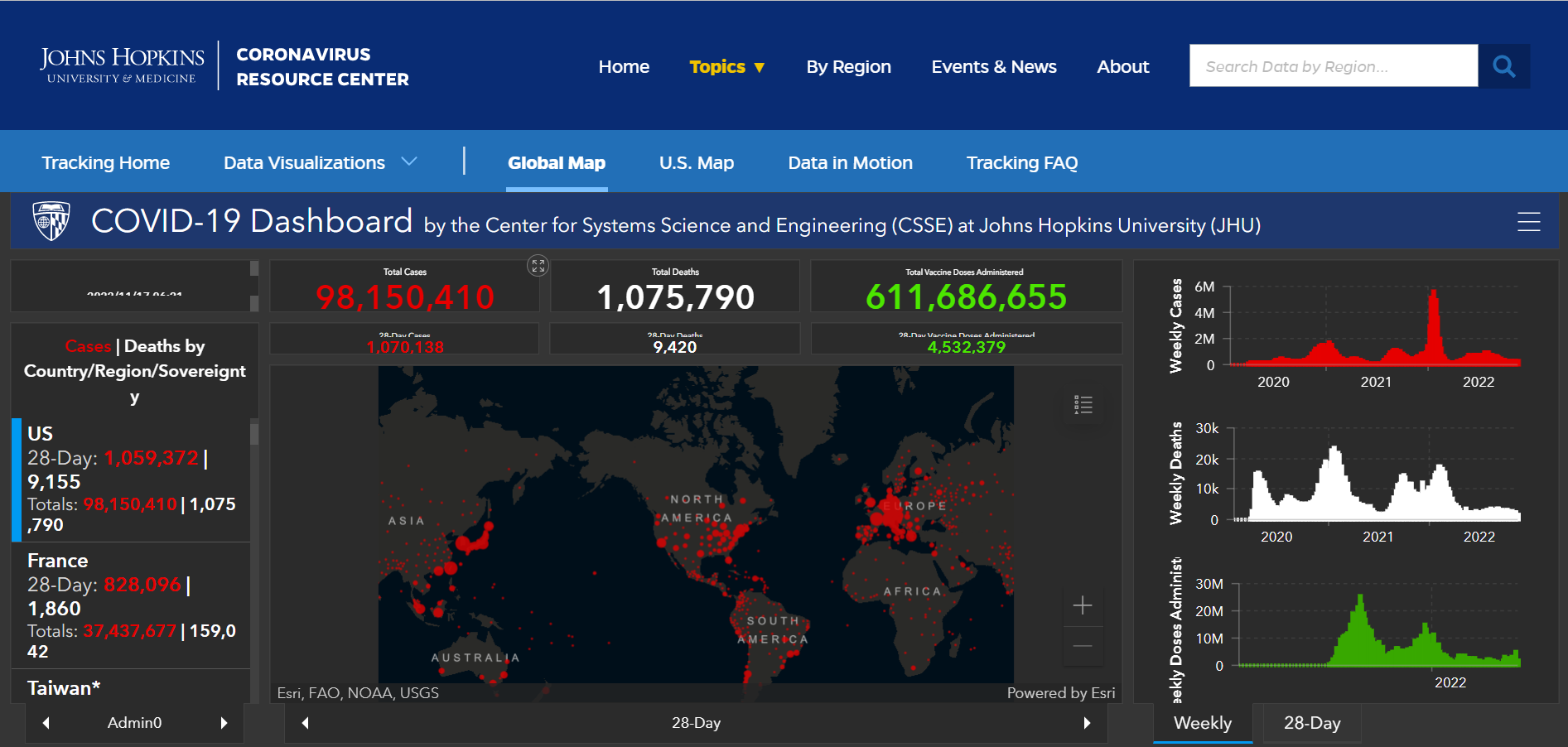Expand the Topics dropdown menu
The width and height of the screenshot is (1568, 747).
pos(726,67)
